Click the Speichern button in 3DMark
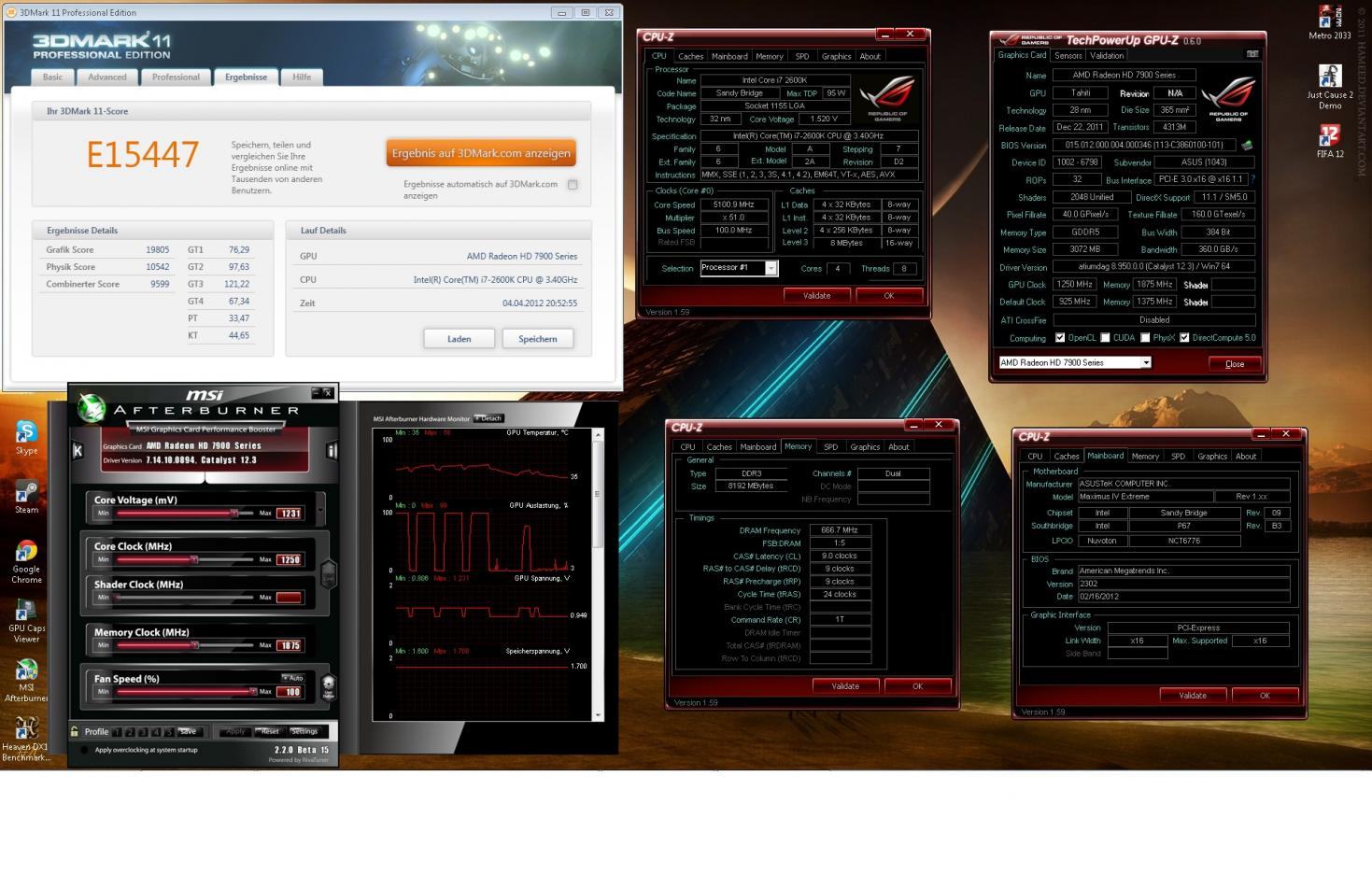Screen dimensions: 1372x874 537,339
